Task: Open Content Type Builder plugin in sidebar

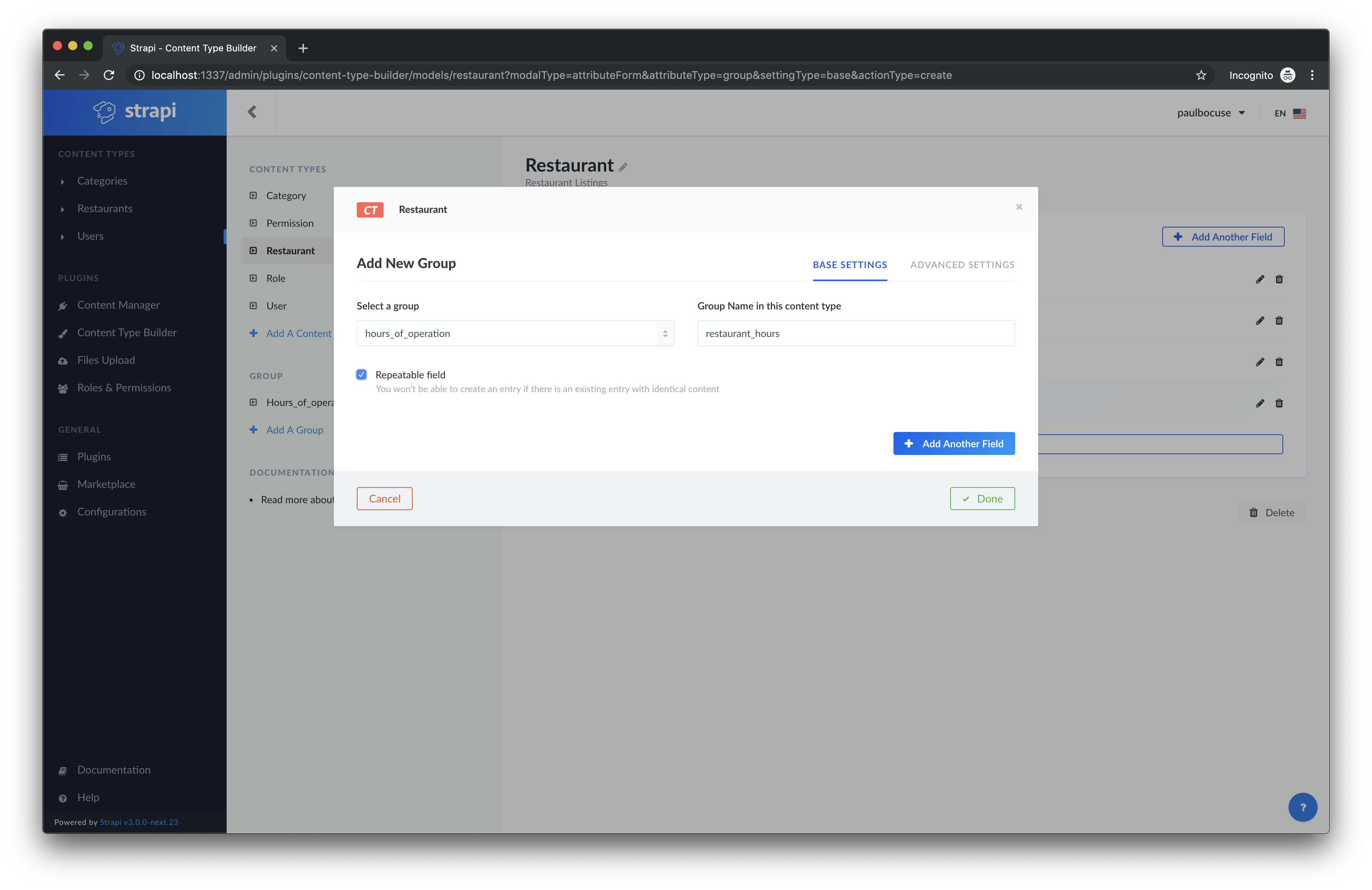Action: point(127,333)
